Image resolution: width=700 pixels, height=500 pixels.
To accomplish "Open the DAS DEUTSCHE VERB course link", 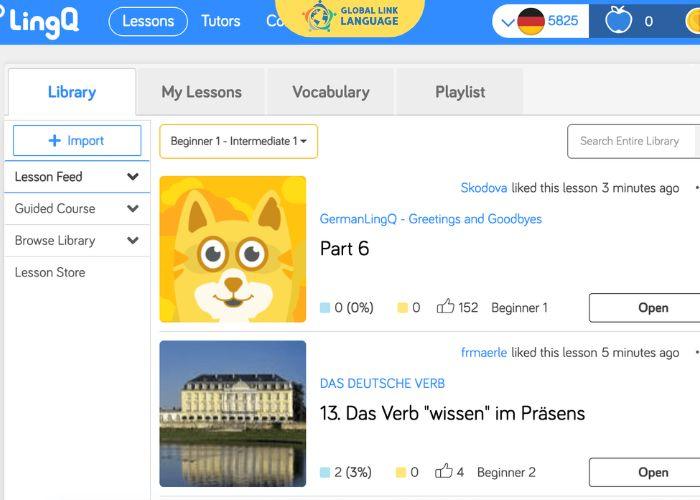I will point(382,383).
